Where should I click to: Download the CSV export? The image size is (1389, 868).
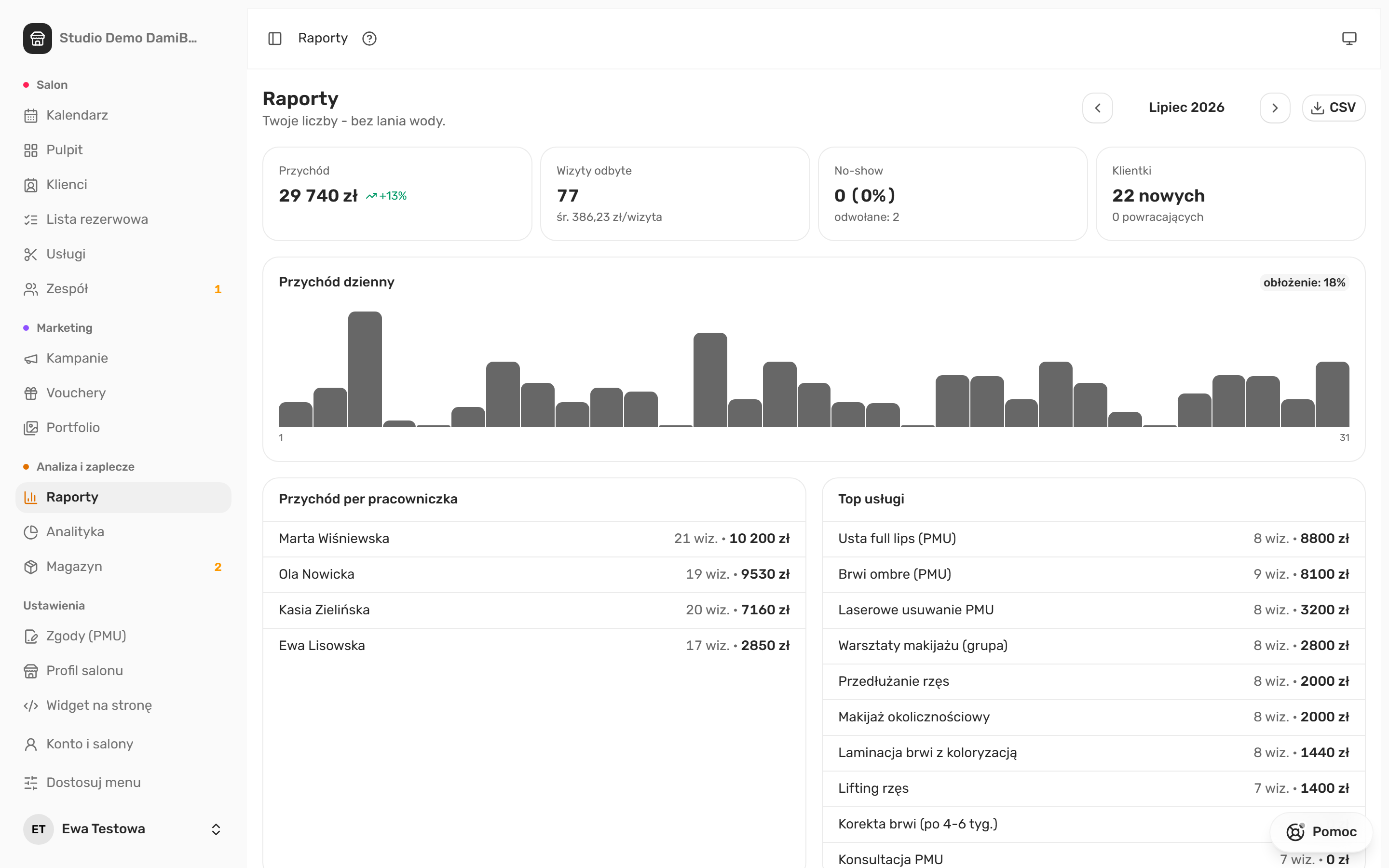tap(1334, 108)
